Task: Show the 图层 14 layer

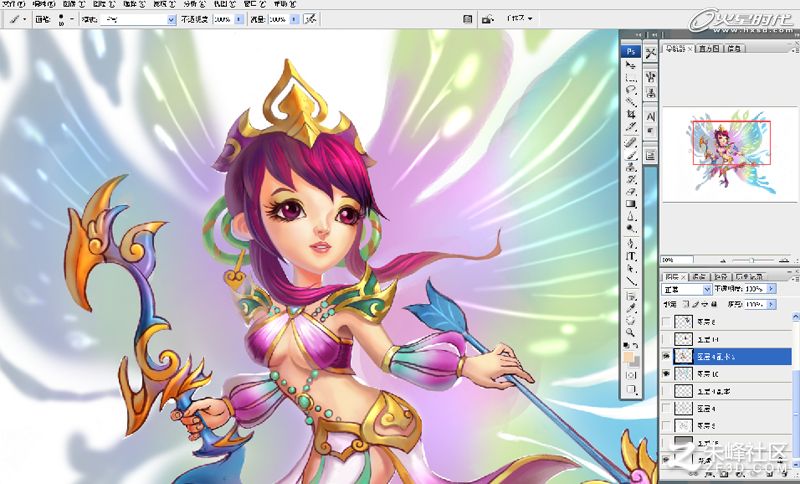Action: pos(666,339)
